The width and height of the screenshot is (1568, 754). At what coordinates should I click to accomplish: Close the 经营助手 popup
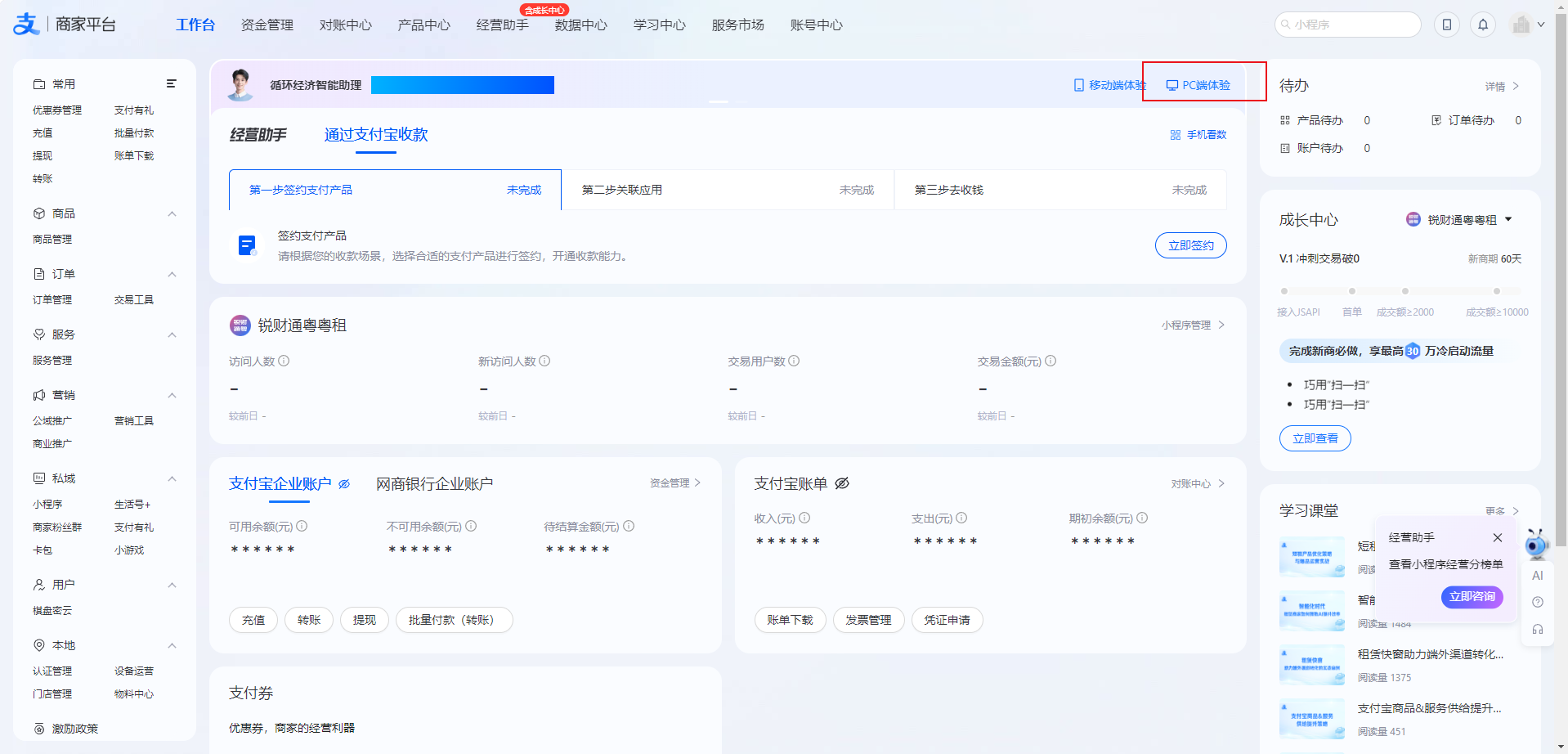[1497, 537]
